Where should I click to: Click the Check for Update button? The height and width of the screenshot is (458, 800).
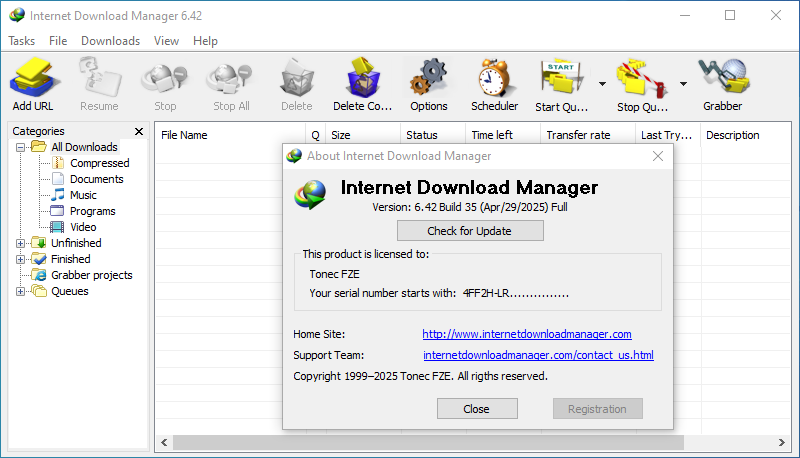[x=470, y=231]
